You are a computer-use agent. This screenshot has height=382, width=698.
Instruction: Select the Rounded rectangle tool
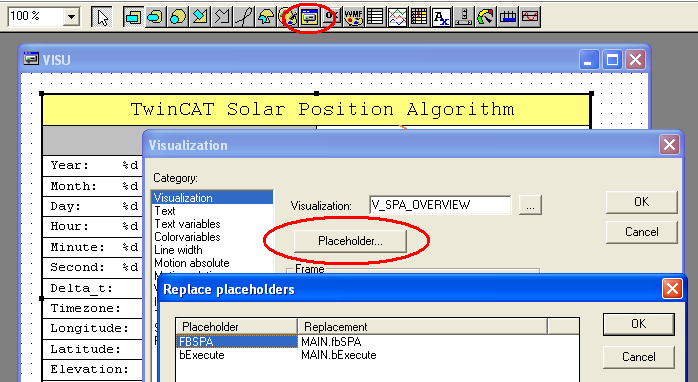click(155, 17)
